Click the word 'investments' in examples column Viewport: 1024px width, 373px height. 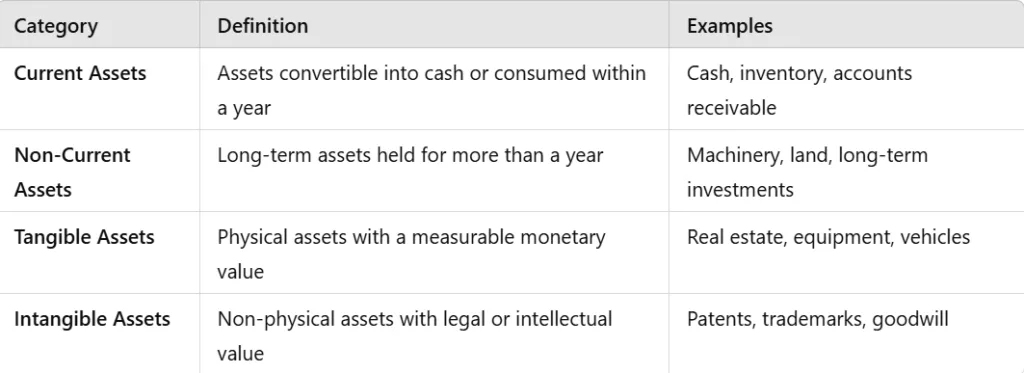(740, 189)
